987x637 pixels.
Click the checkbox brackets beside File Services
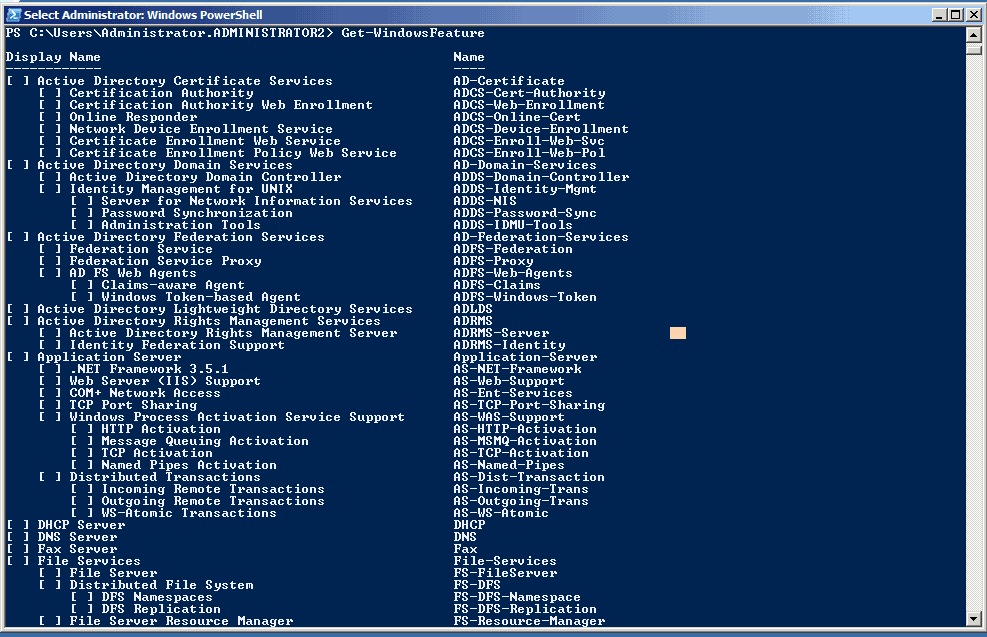(18, 561)
